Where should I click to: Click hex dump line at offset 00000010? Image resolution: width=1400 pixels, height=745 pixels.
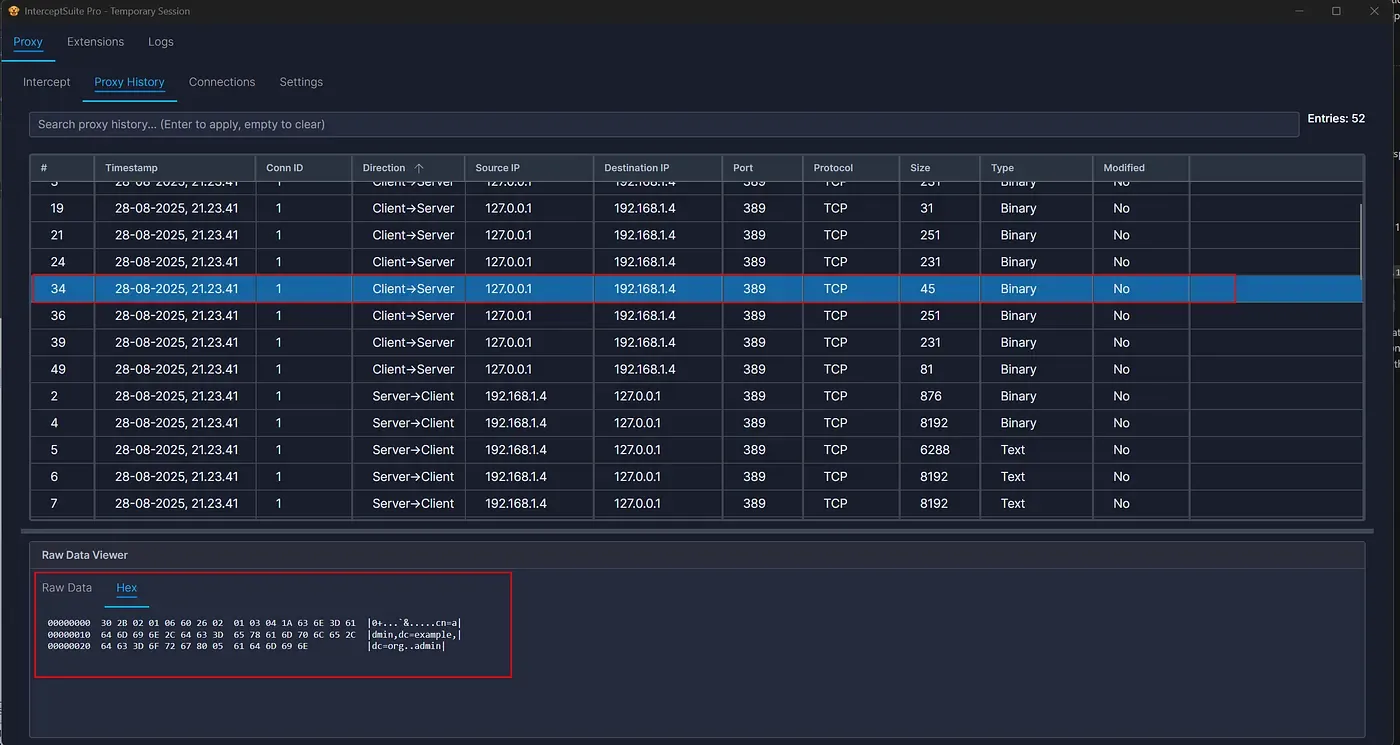254,635
